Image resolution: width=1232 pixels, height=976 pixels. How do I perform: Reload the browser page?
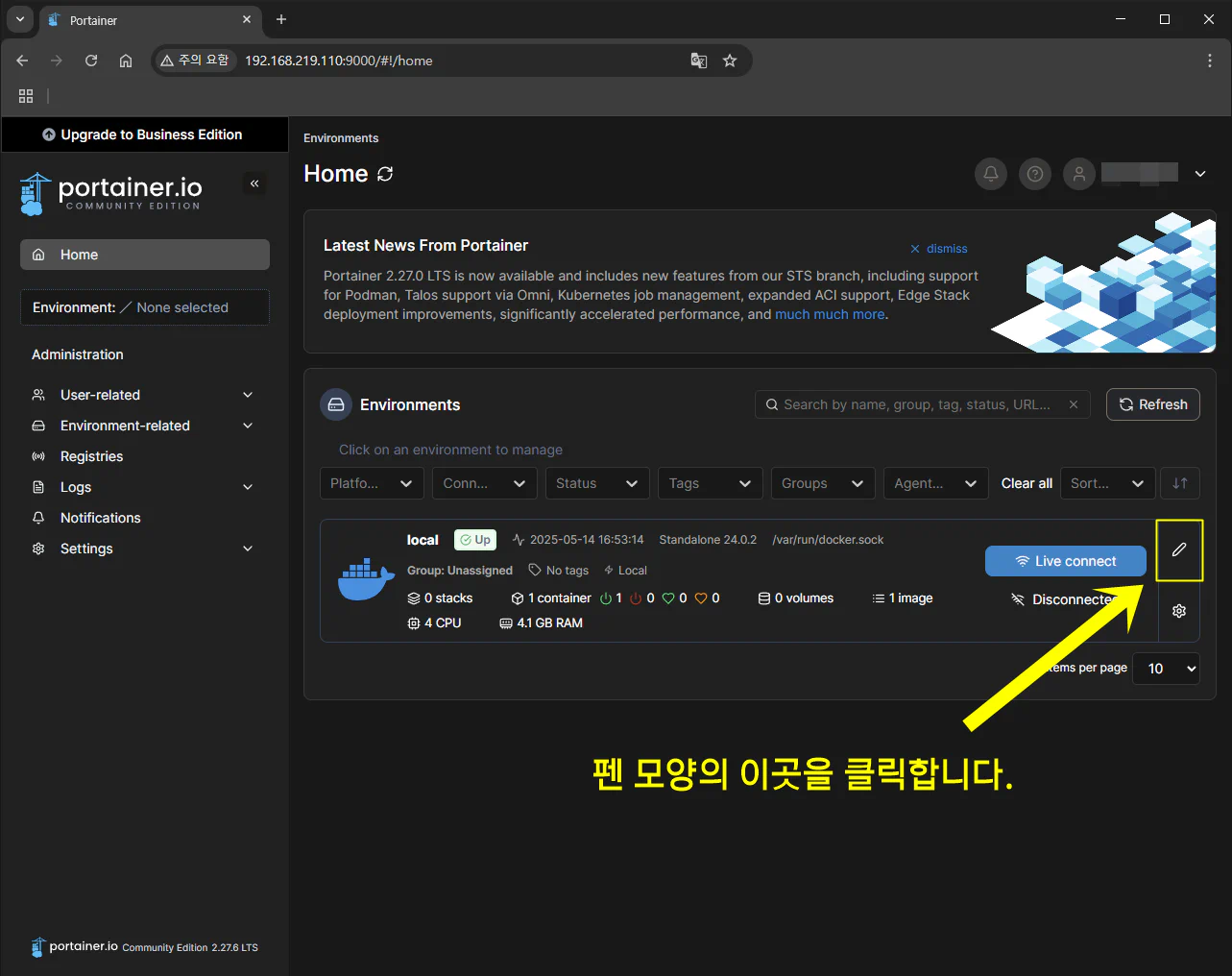coord(91,61)
